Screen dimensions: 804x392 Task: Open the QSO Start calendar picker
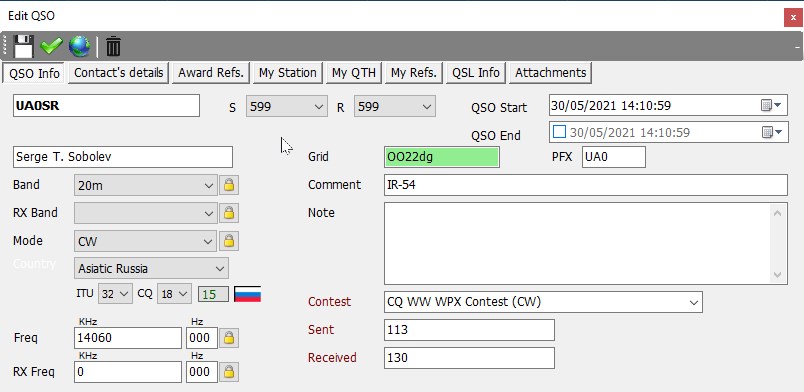(771, 105)
